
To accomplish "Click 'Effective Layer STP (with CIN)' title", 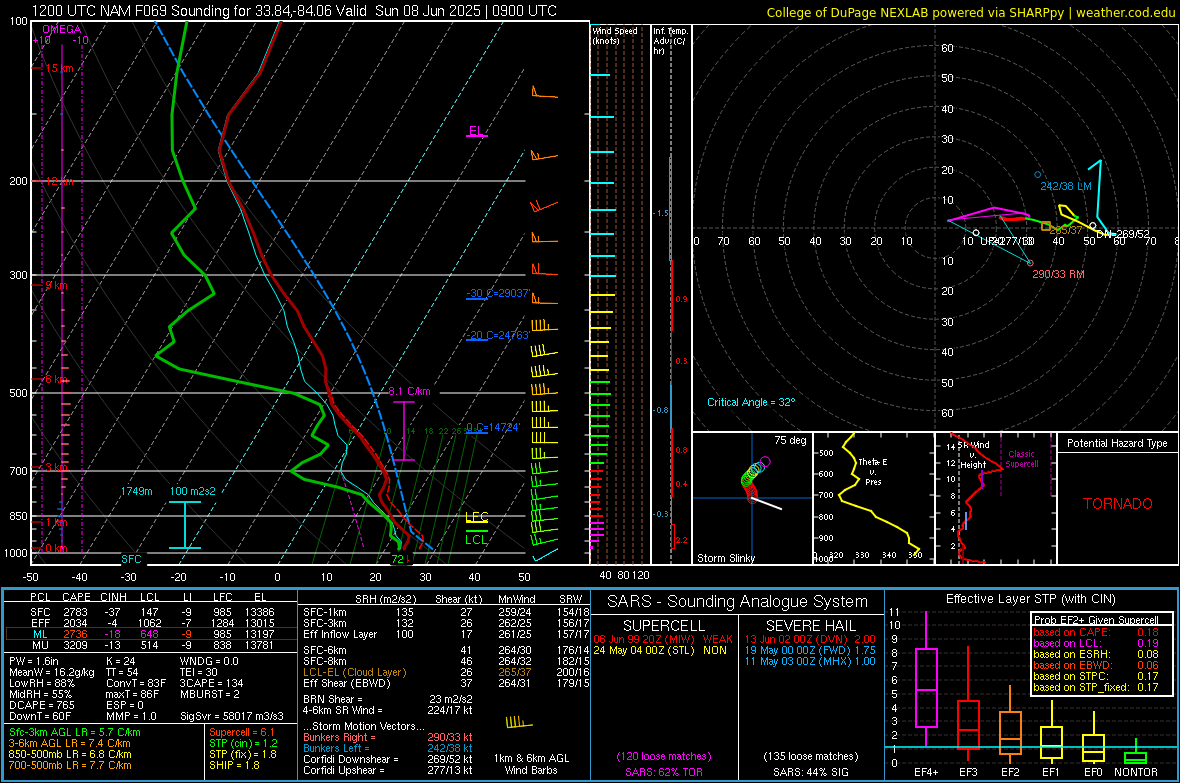I will click(1030, 599).
